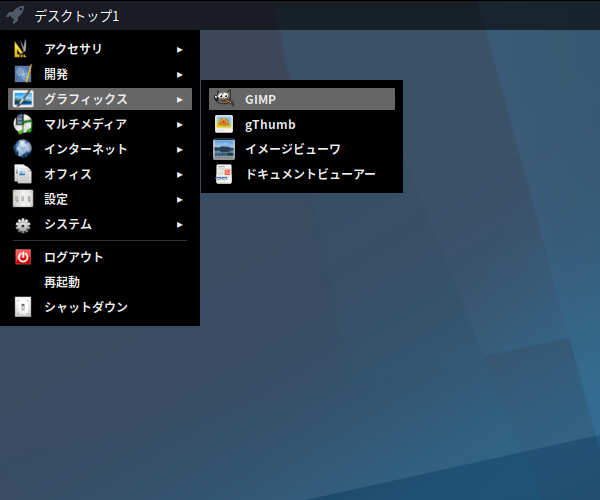Open the オフィス menu entry
600x500 pixels.
(100, 174)
